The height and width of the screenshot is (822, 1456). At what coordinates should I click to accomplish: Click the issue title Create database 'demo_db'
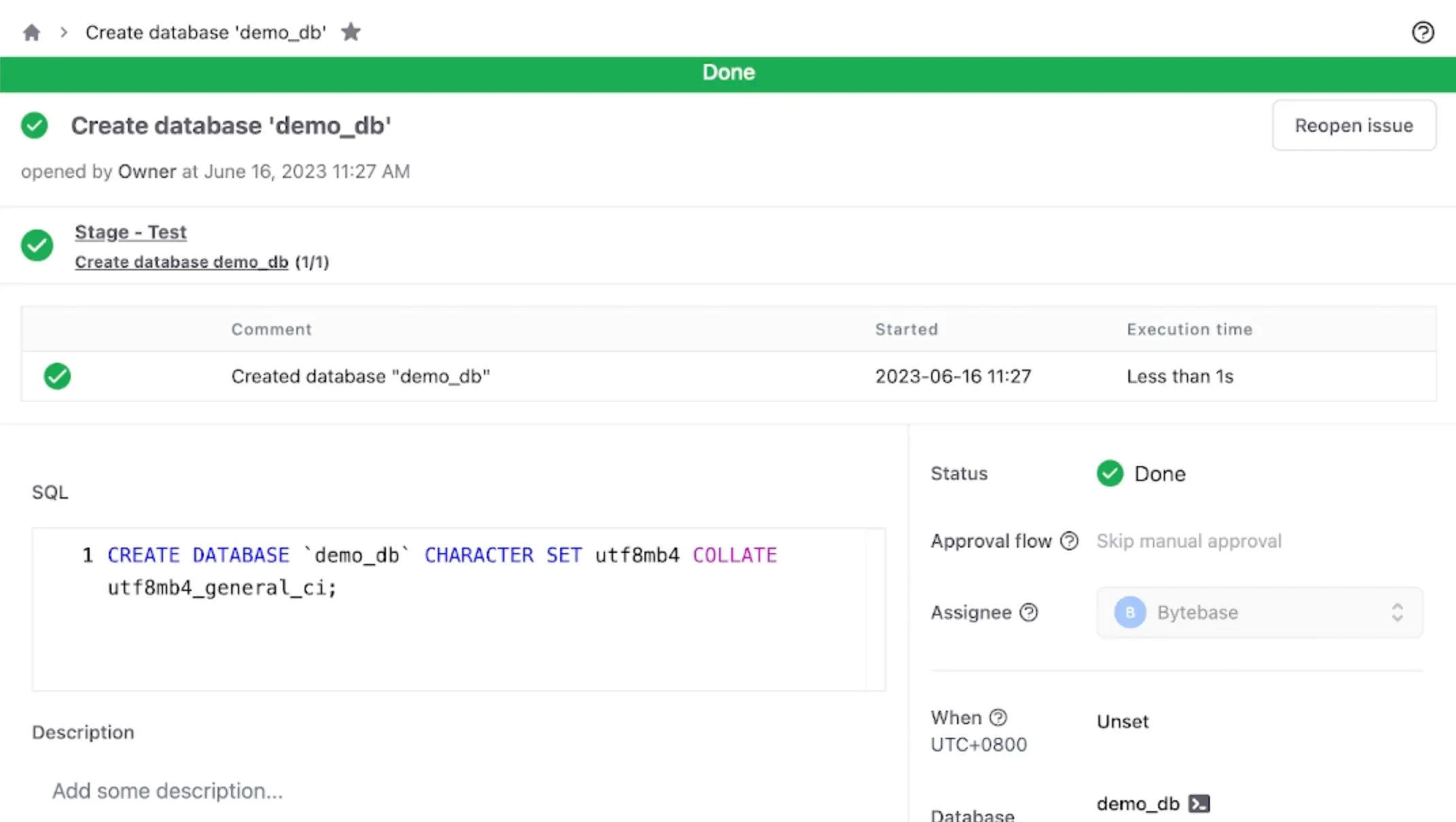click(x=231, y=126)
